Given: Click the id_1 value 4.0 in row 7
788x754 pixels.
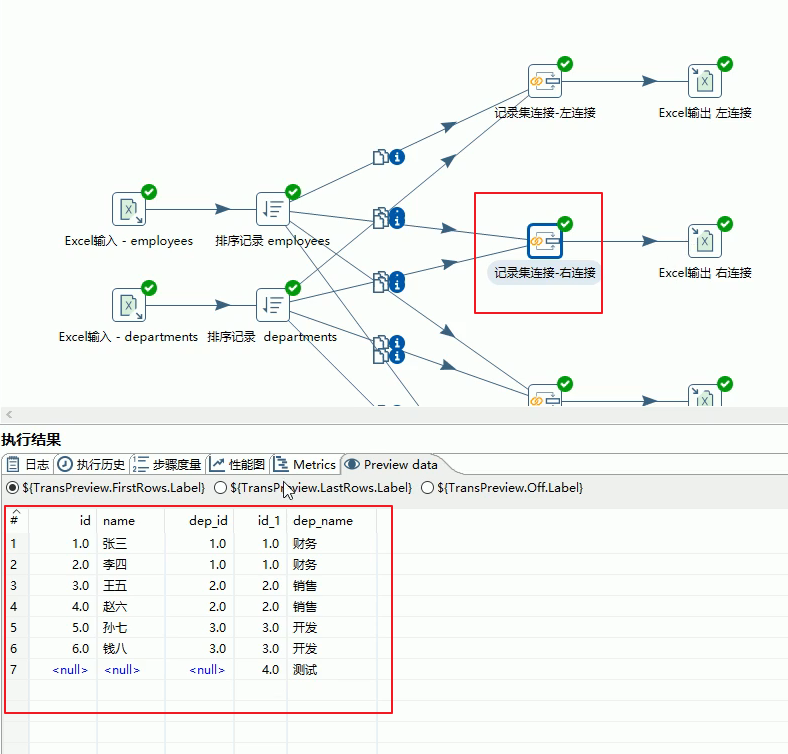Looking at the screenshot, I should tap(260, 670).
